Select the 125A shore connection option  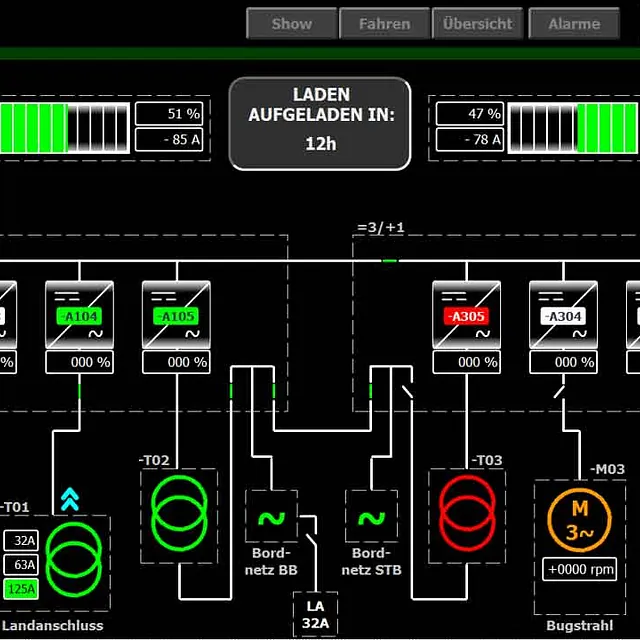point(21,589)
